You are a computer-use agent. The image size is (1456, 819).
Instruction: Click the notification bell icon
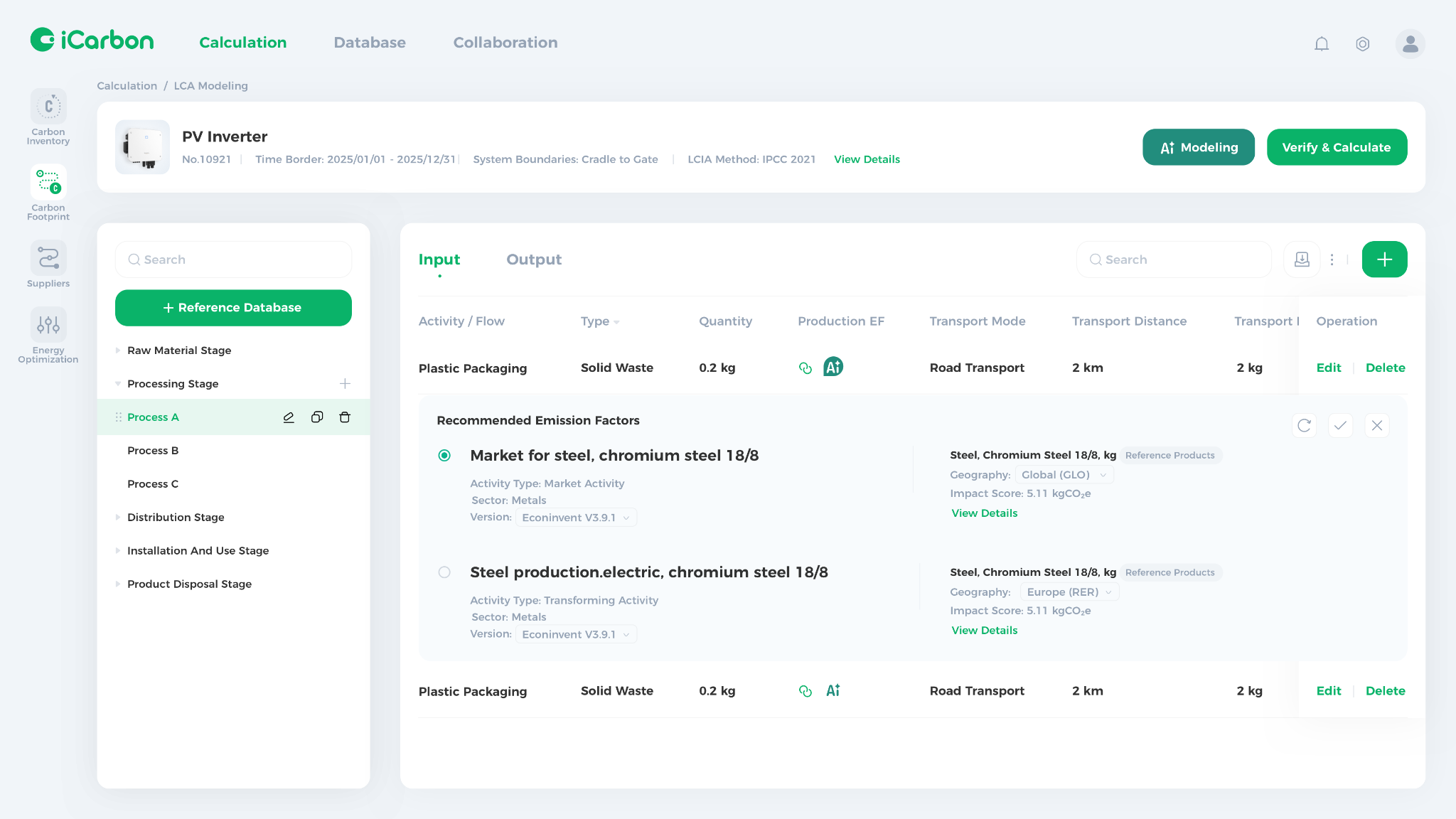click(1322, 44)
